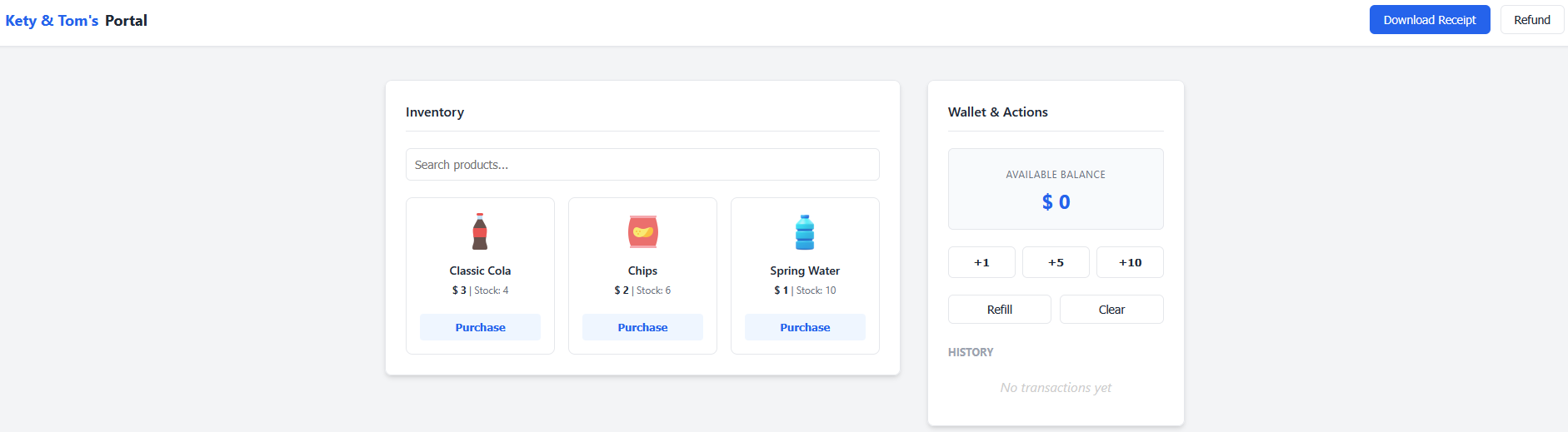Purchase a Classic Cola
Viewport: 1568px width, 432px height.
[480, 327]
